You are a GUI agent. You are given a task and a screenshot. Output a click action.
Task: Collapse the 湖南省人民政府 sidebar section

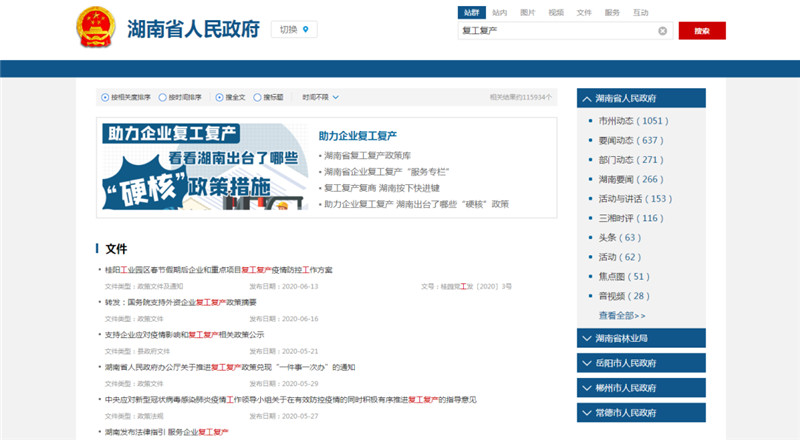[641, 98]
